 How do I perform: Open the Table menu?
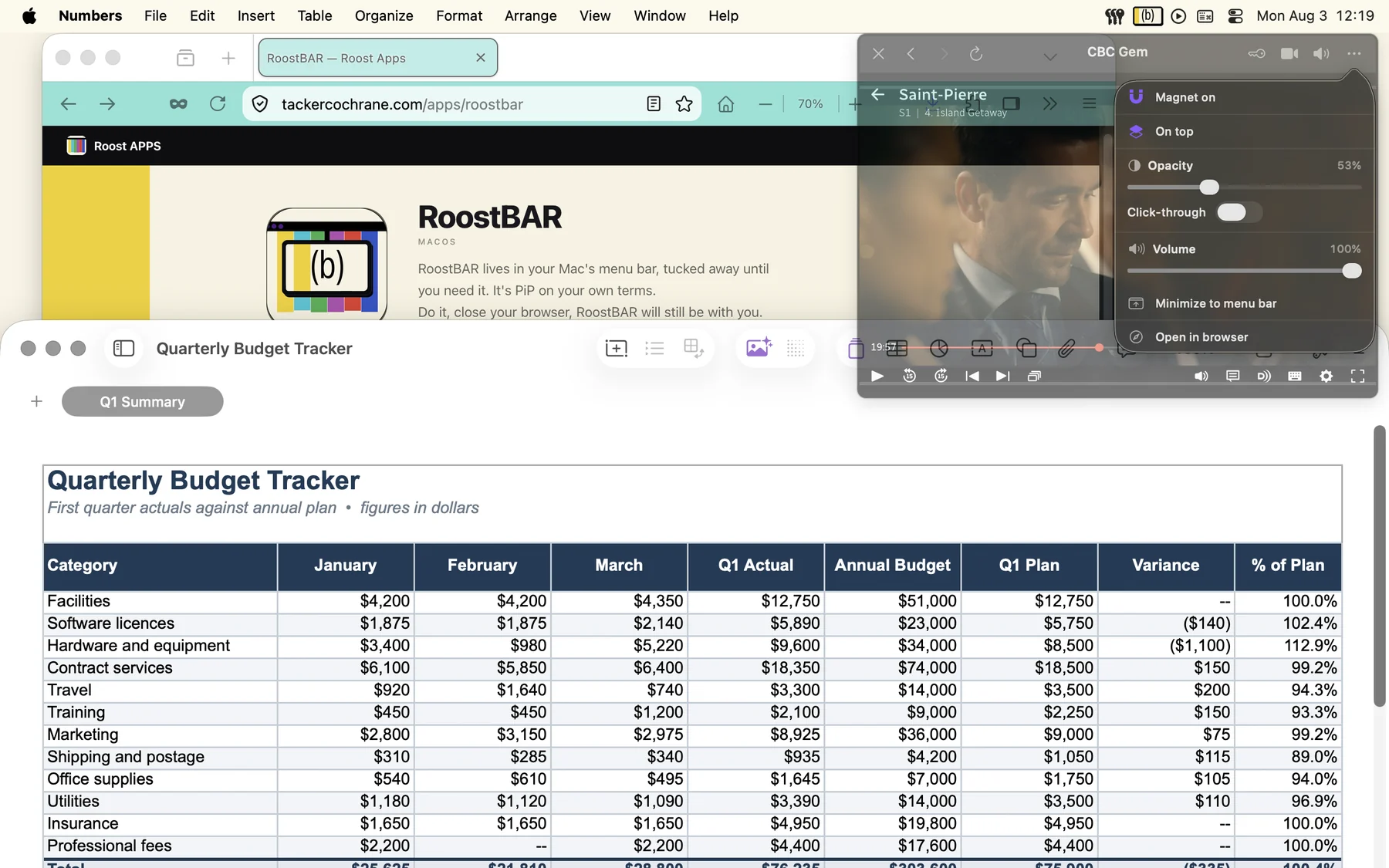tap(315, 15)
